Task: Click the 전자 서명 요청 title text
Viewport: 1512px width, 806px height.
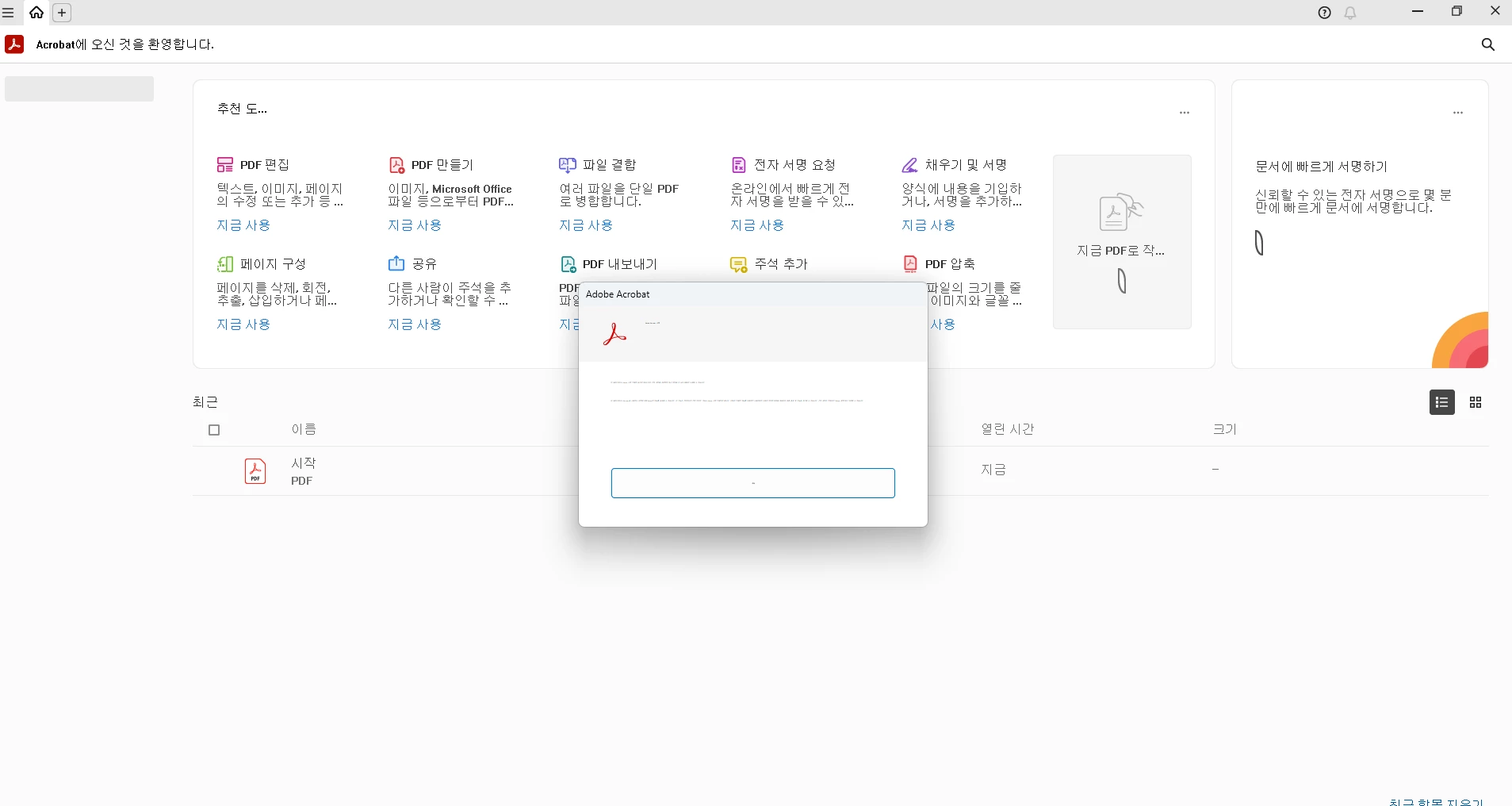Action: pyautogui.click(x=795, y=165)
